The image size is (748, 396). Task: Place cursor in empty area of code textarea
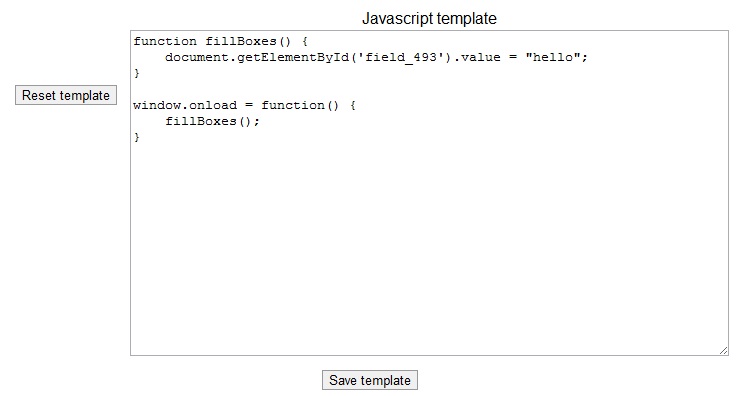point(429,248)
